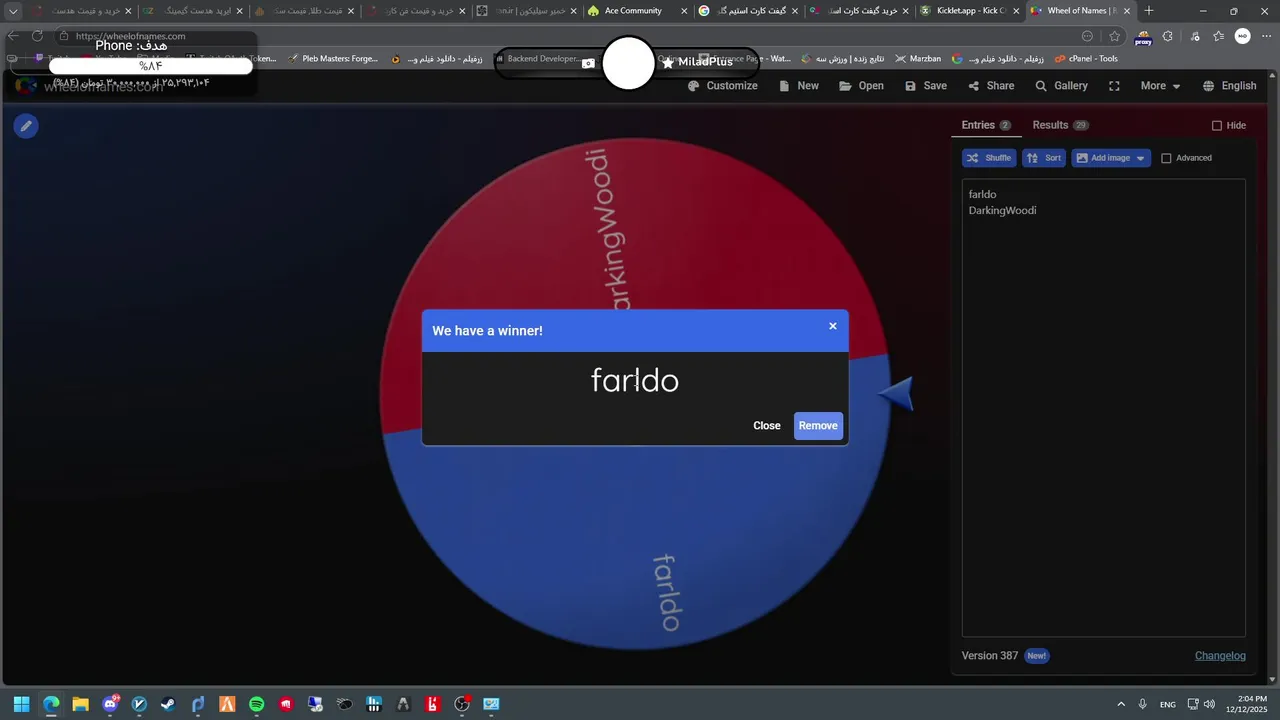The height and width of the screenshot is (720, 1280).
Task: Open browser settings and more menu
Action: coord(1267,36)
